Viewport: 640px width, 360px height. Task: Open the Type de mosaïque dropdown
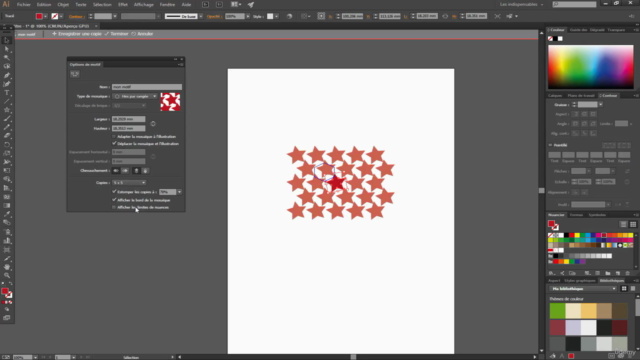coord(135,96)
